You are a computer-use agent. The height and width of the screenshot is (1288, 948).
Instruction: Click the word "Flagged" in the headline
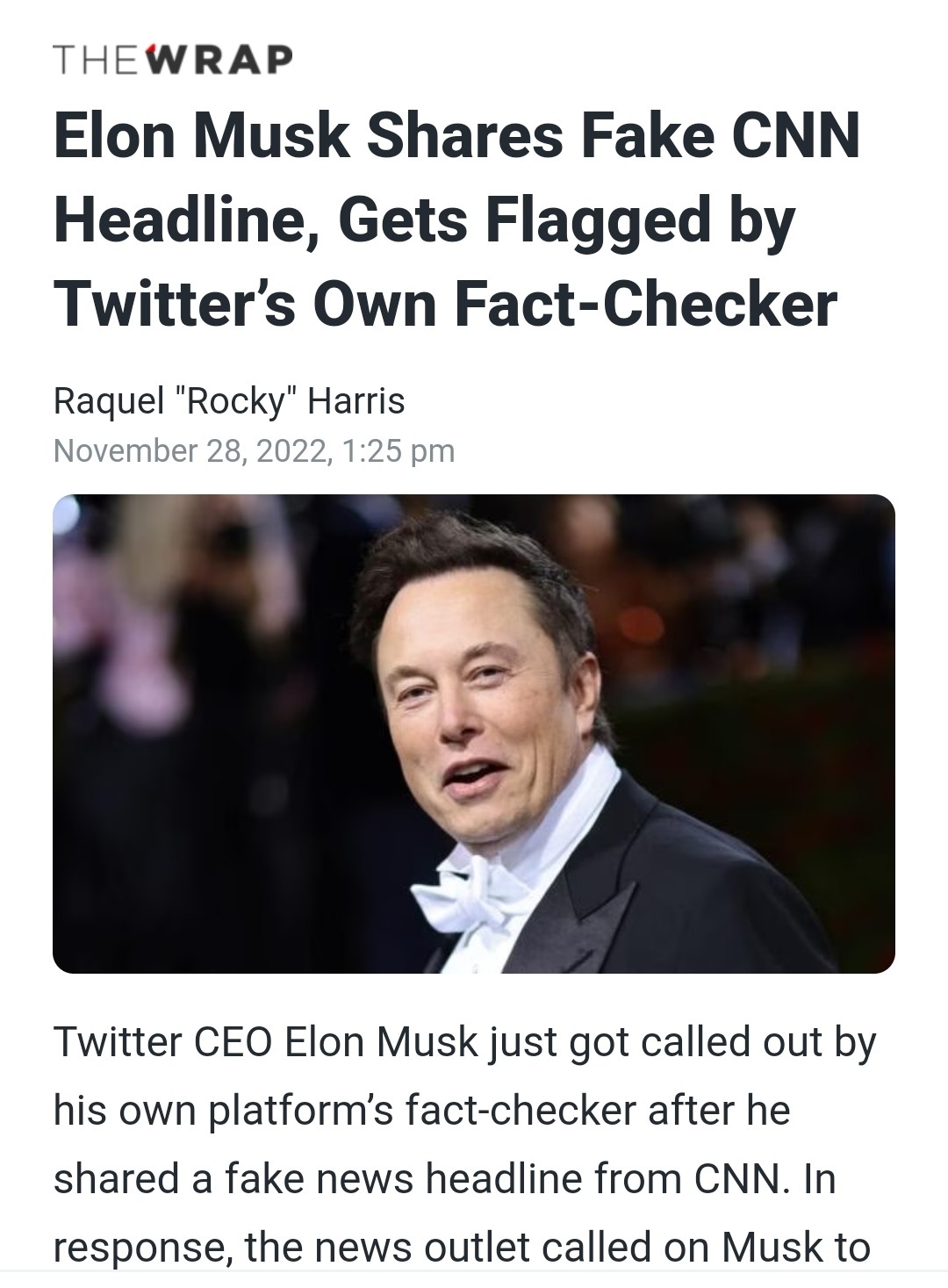point(597,219)
